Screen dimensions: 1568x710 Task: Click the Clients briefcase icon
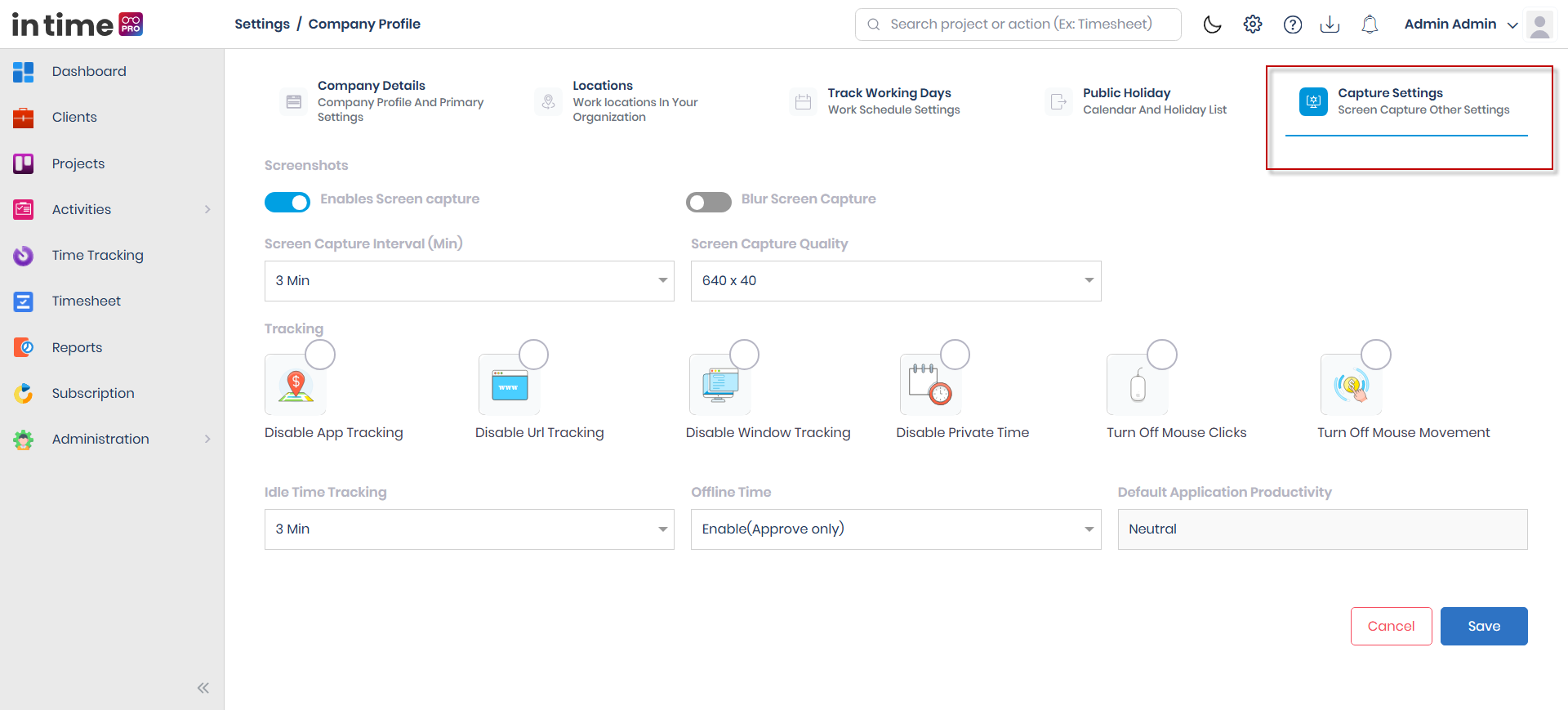24,118
